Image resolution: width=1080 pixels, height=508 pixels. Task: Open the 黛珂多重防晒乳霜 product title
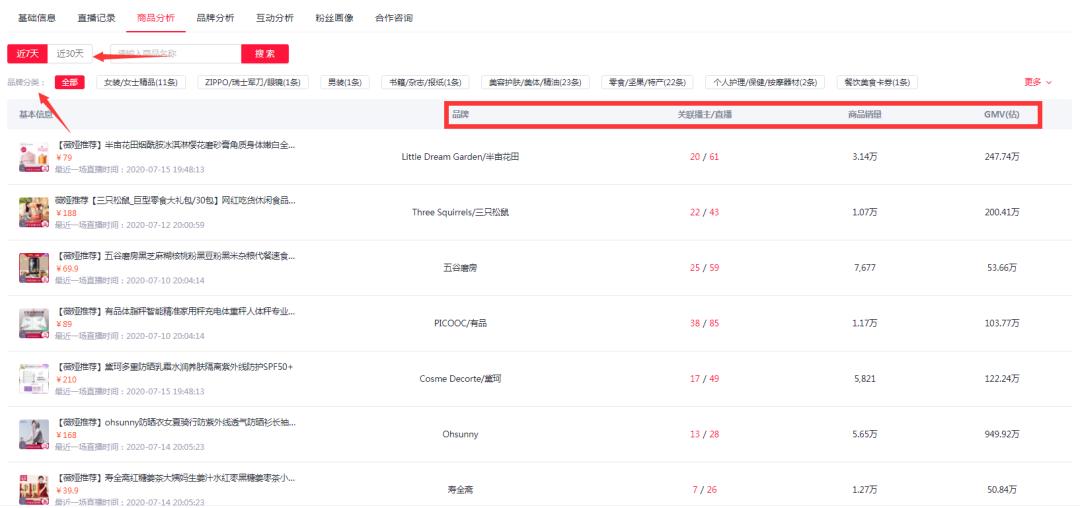coord(174,366)
